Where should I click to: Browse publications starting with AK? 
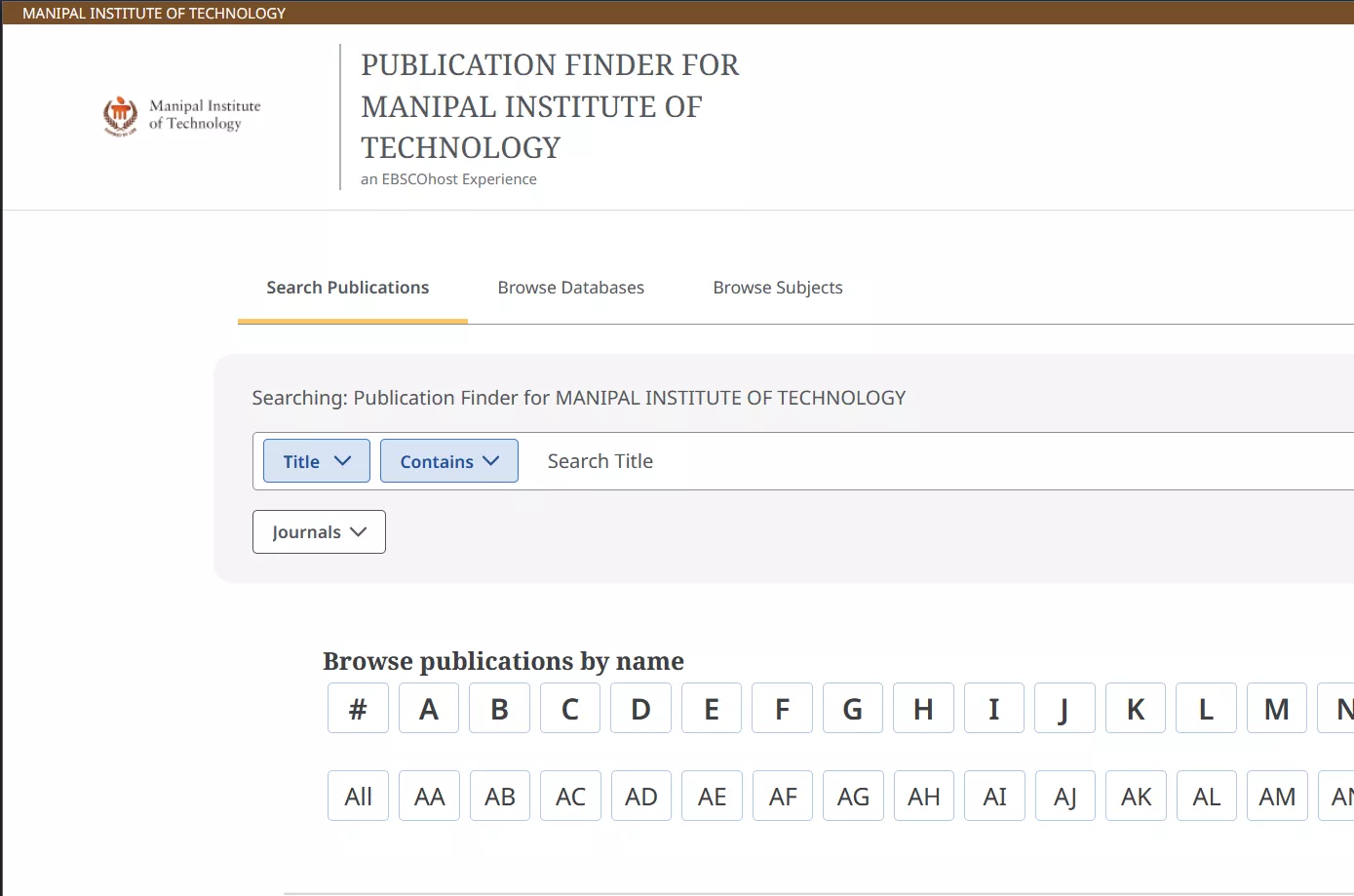pyautogui.click(x=1135, y=796)
